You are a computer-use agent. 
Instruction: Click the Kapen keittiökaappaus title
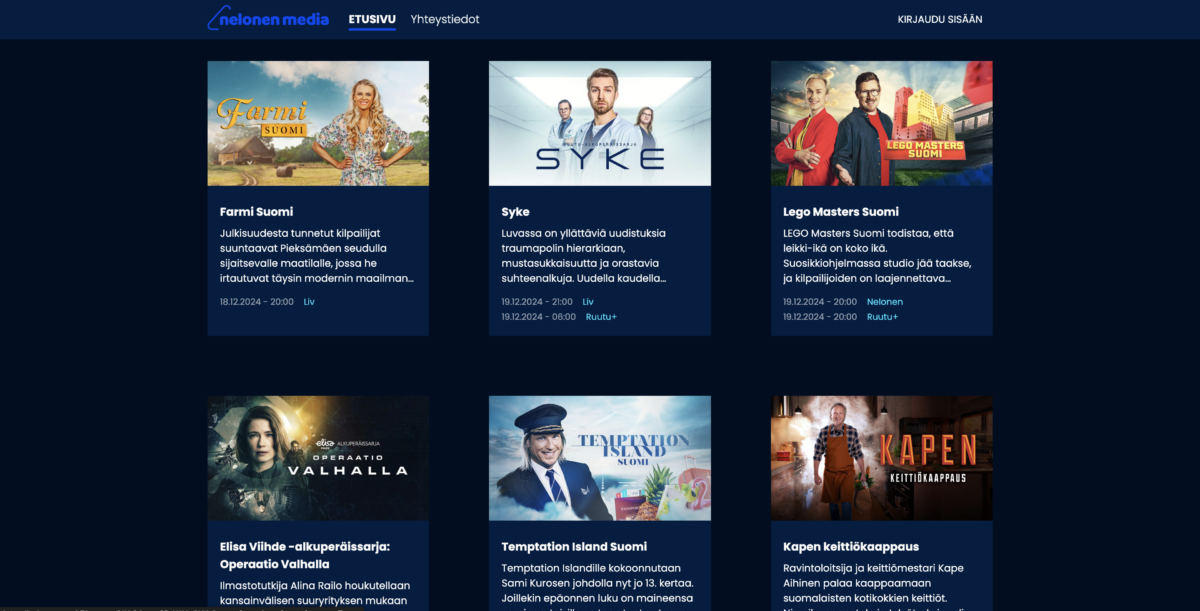tap(851, 547)
